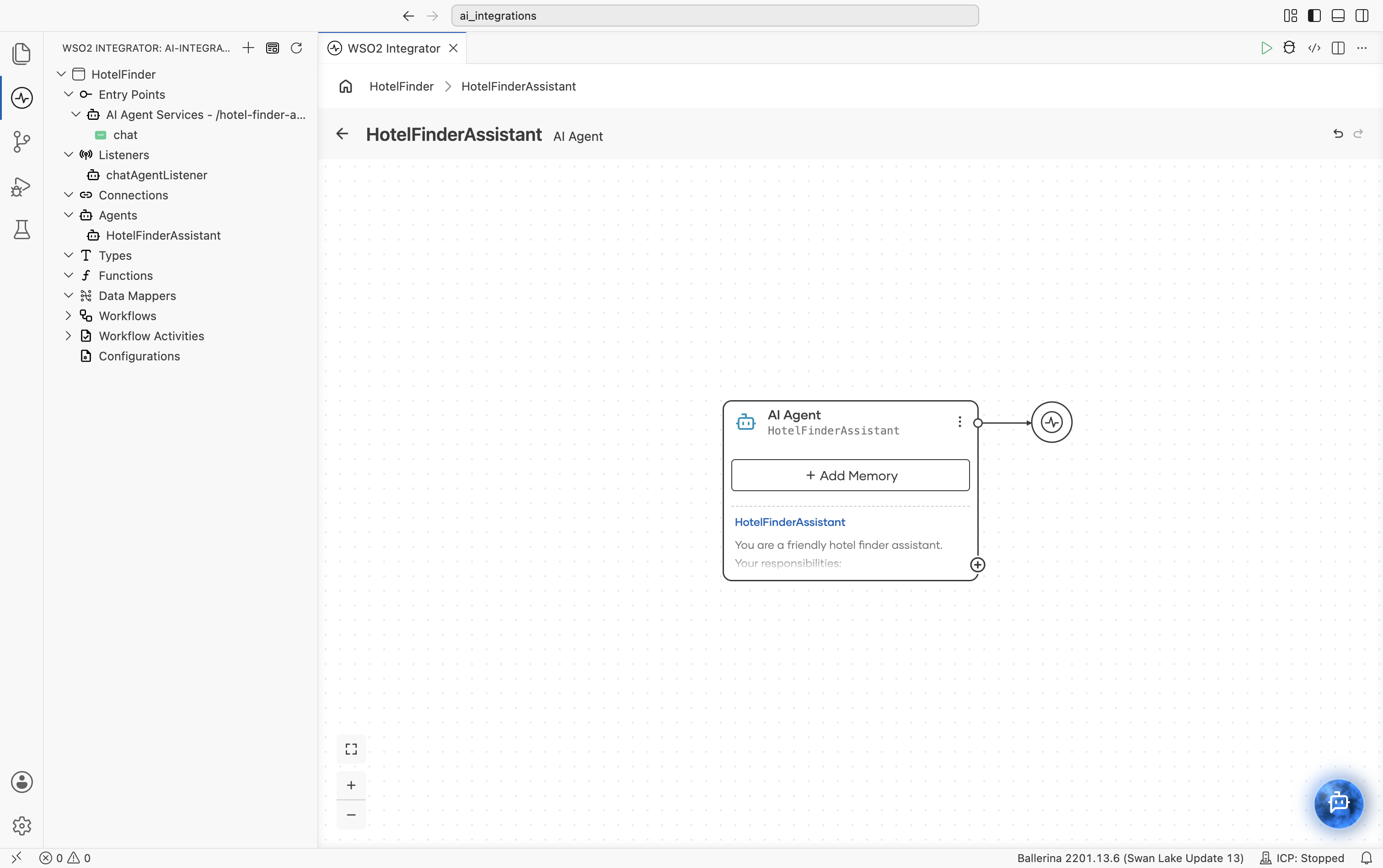Collapse the Entry Points section

point(69,94)
